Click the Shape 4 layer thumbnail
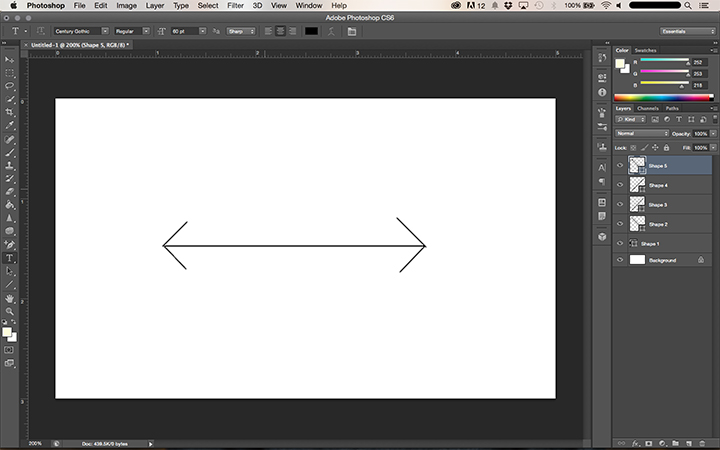720x450 pixels. click(x=637, y=185)
